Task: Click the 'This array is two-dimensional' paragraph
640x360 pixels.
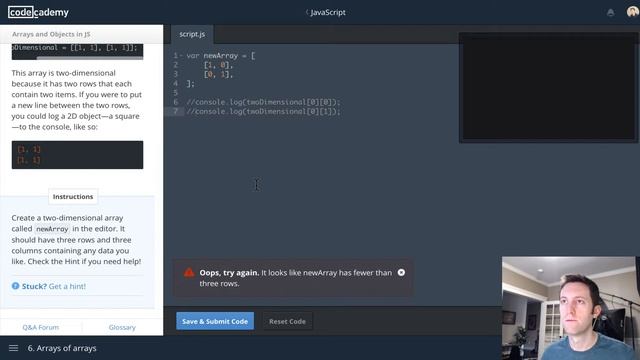Action: [77, 100]
